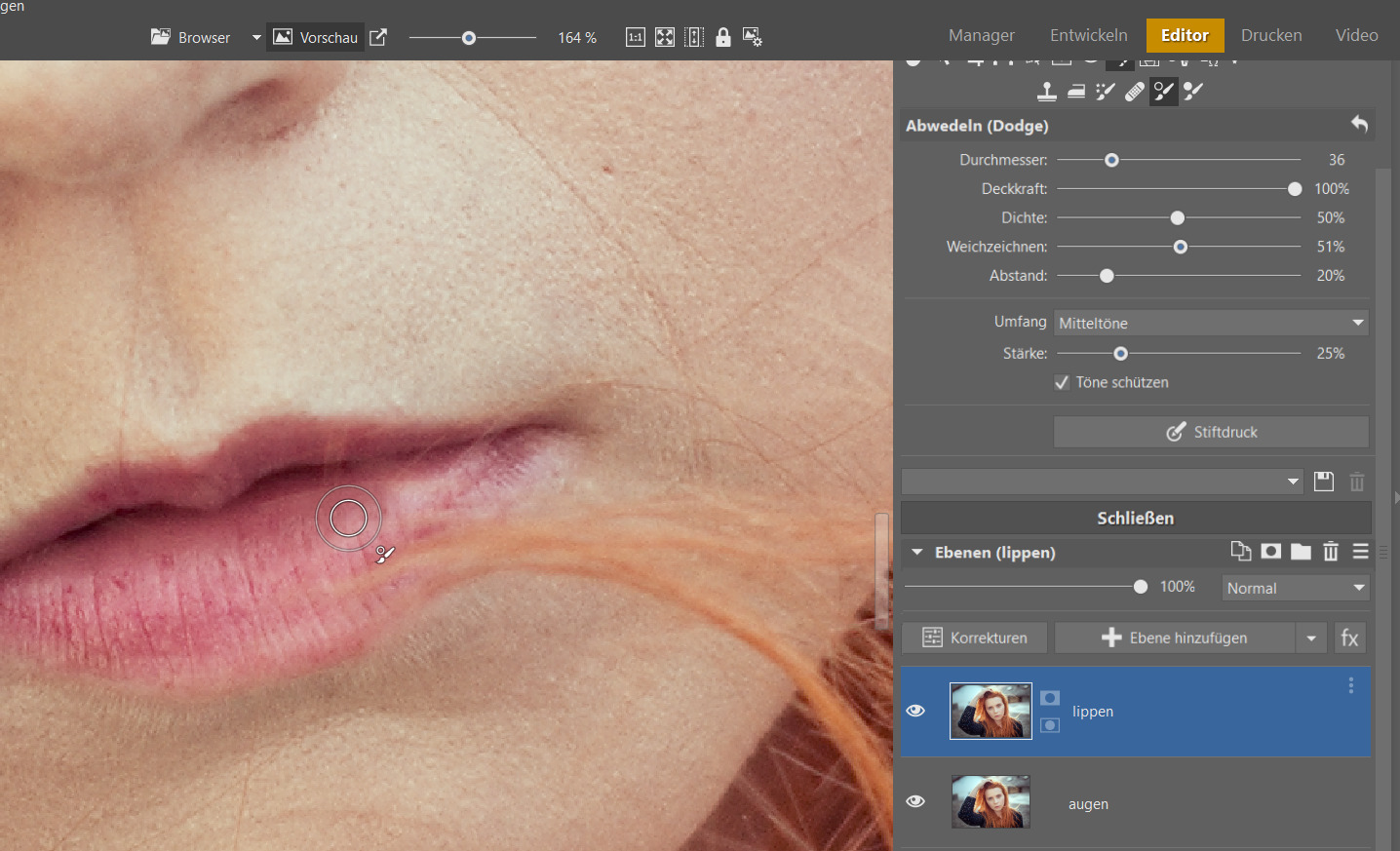Open three-dot menu of lippen layer
Image resolution: width=1400 pixels, height=851 pixels.
click(1351, 685)
